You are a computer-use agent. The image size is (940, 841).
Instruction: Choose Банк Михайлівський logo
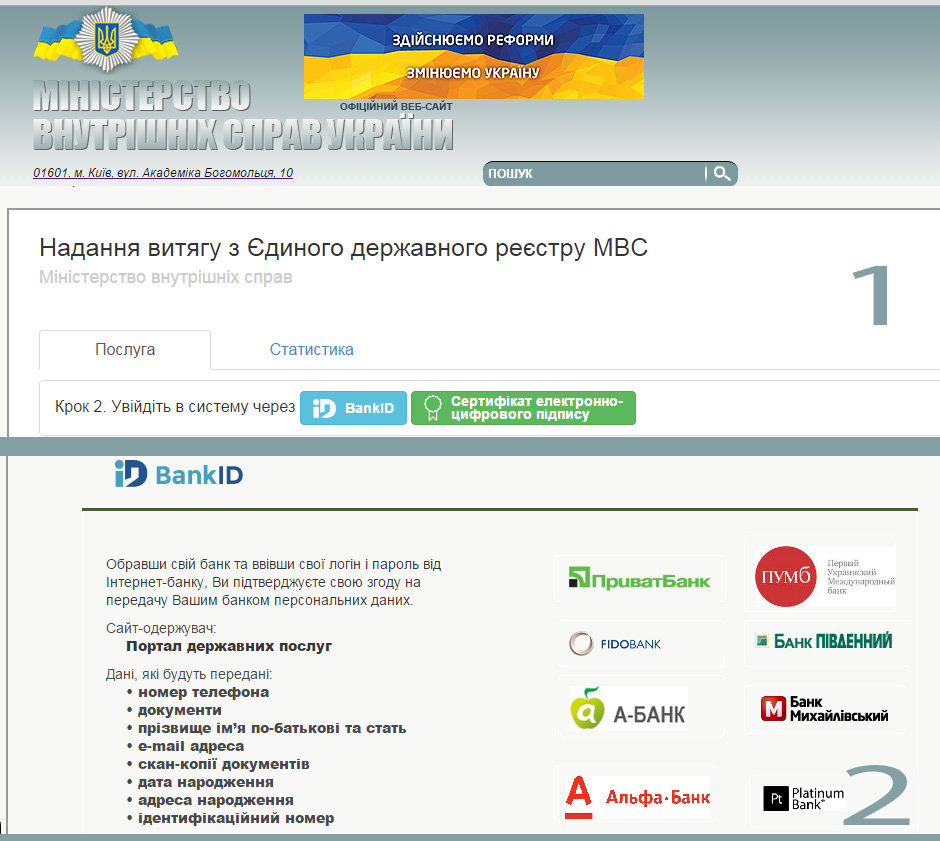[x=825, y=709]
